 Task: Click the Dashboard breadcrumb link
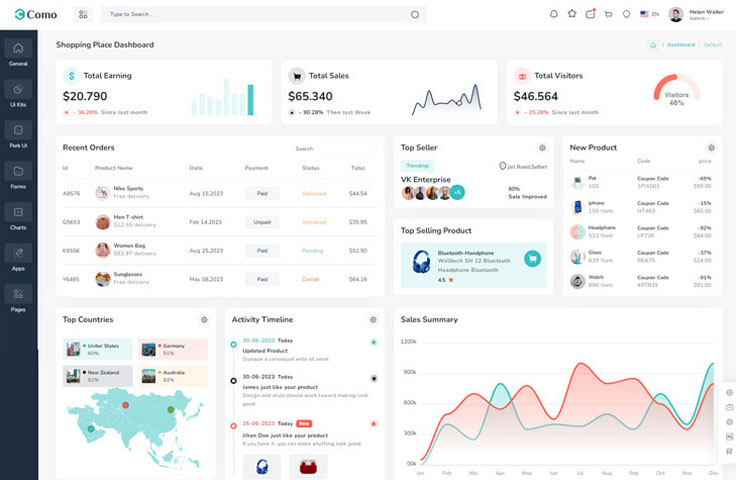pyautogui.click(x=681, y=45)
